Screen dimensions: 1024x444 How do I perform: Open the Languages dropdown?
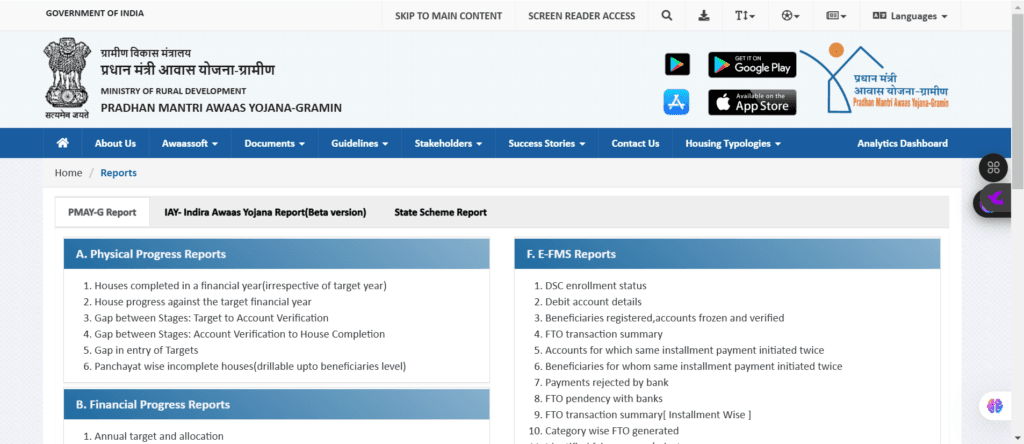(910, 16)
